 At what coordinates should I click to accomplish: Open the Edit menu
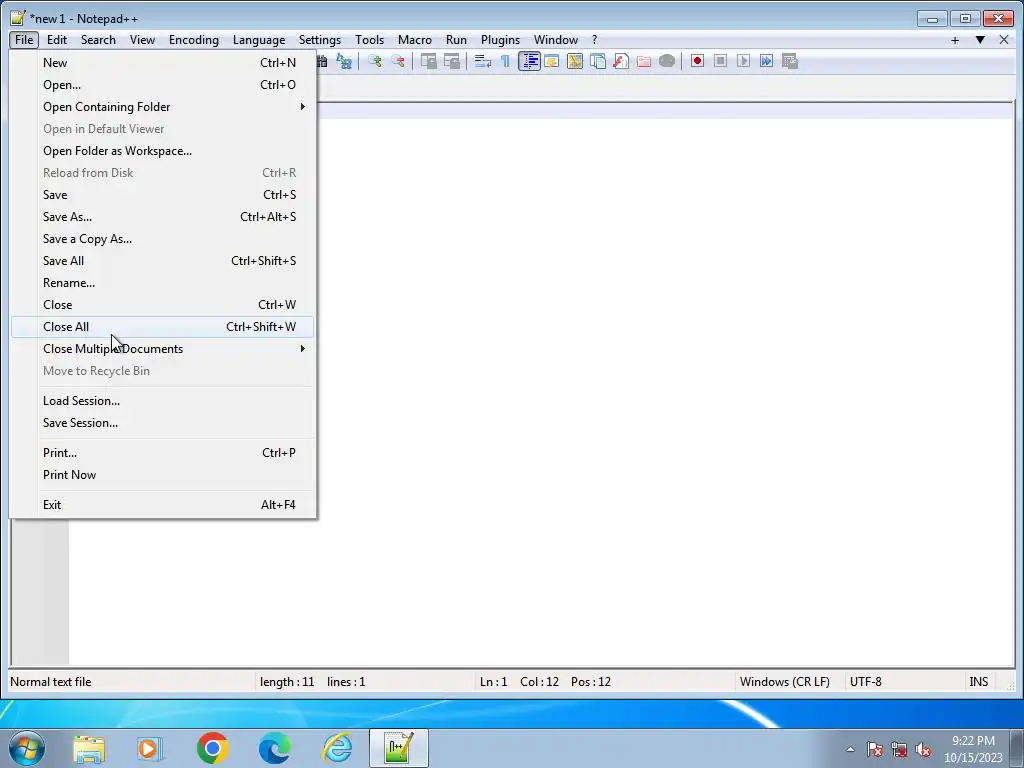coord(57,40)
